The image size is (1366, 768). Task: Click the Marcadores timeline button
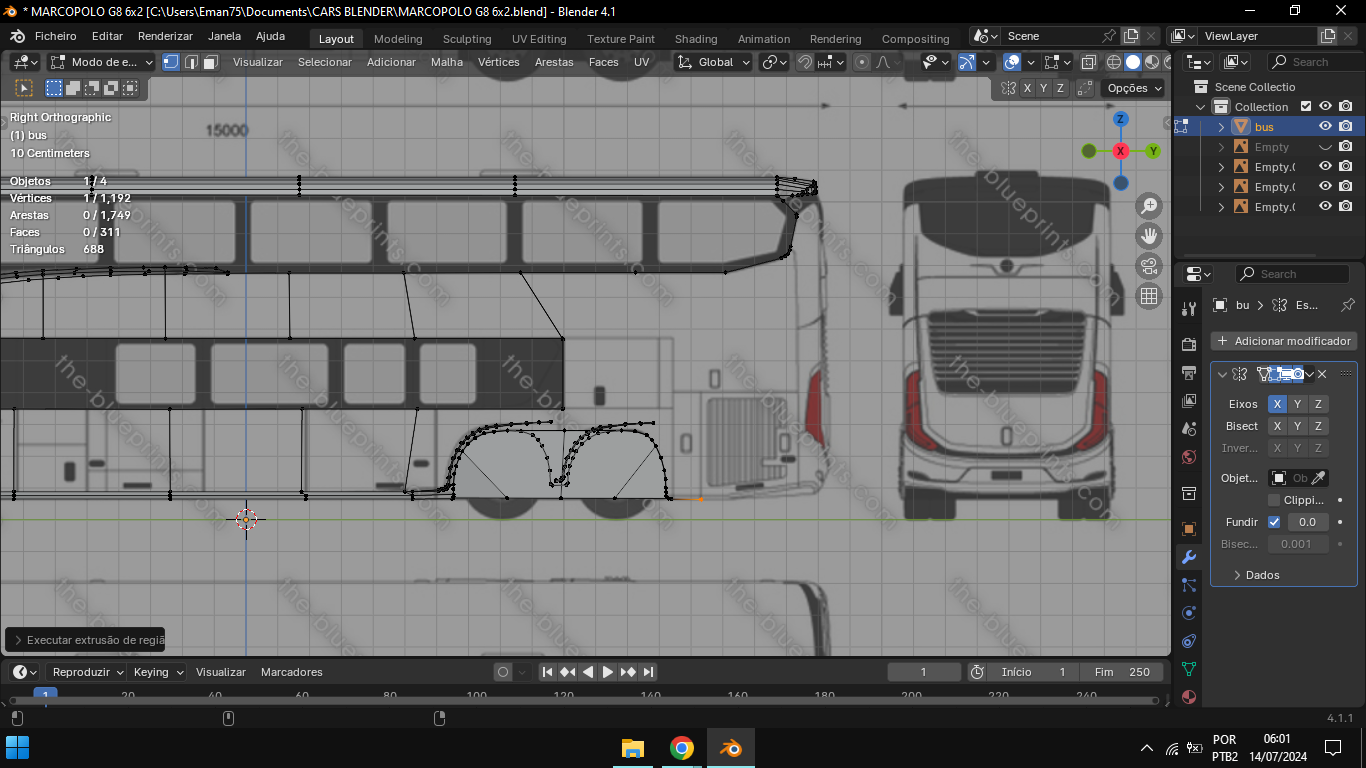(292, 672)
